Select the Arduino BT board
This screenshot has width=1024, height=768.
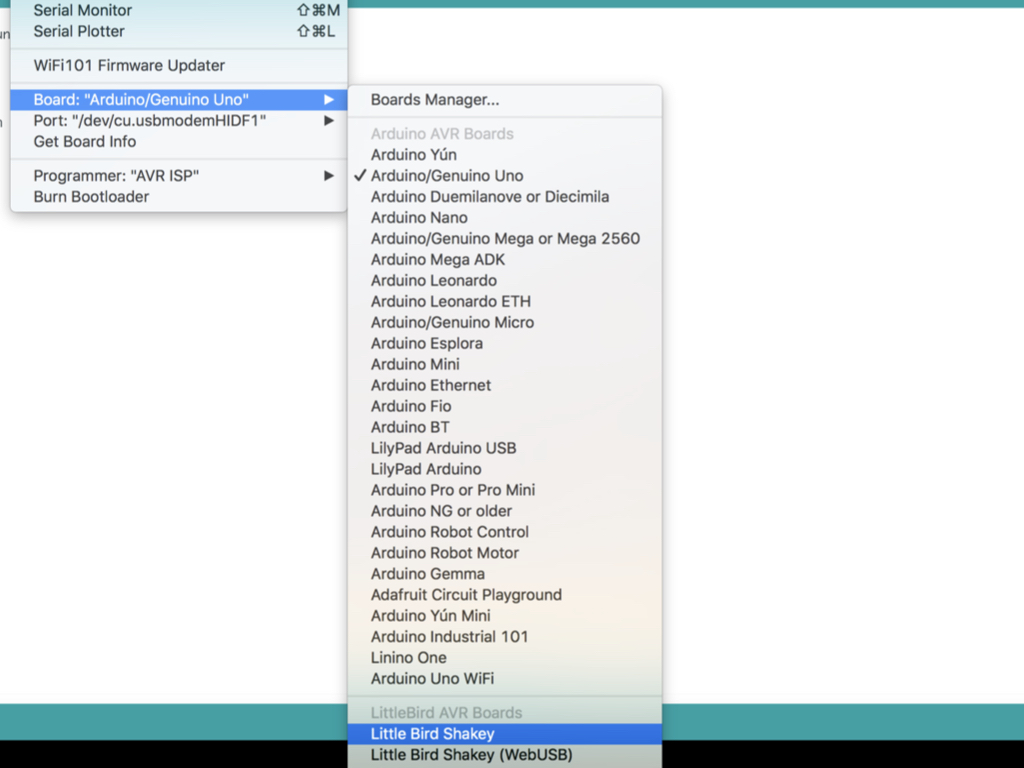coord(505,426)
